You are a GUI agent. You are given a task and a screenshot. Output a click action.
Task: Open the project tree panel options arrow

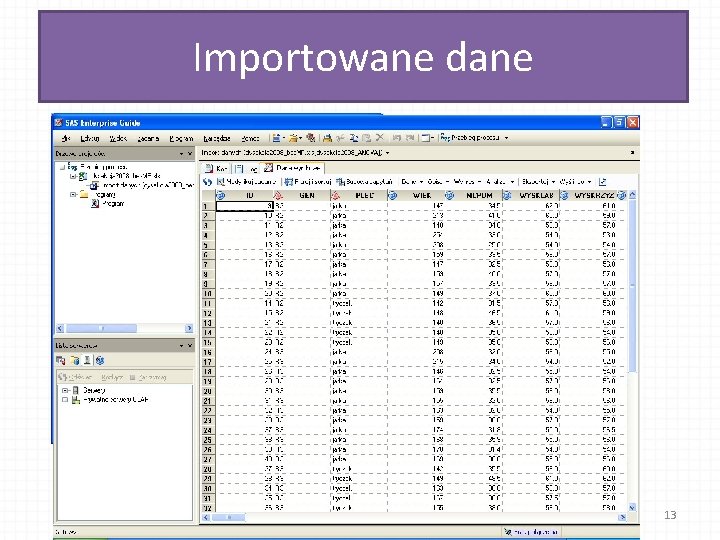pyautogui.click(x=181, y=153)
